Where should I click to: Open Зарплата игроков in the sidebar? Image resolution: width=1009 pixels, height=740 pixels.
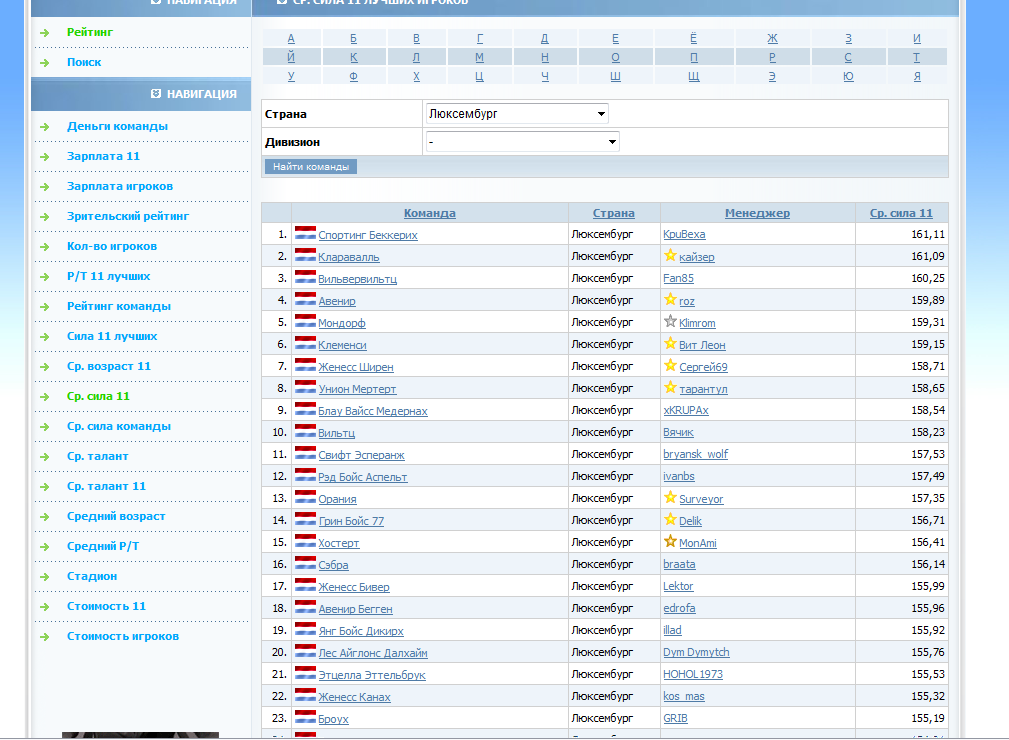click(120, 186)
